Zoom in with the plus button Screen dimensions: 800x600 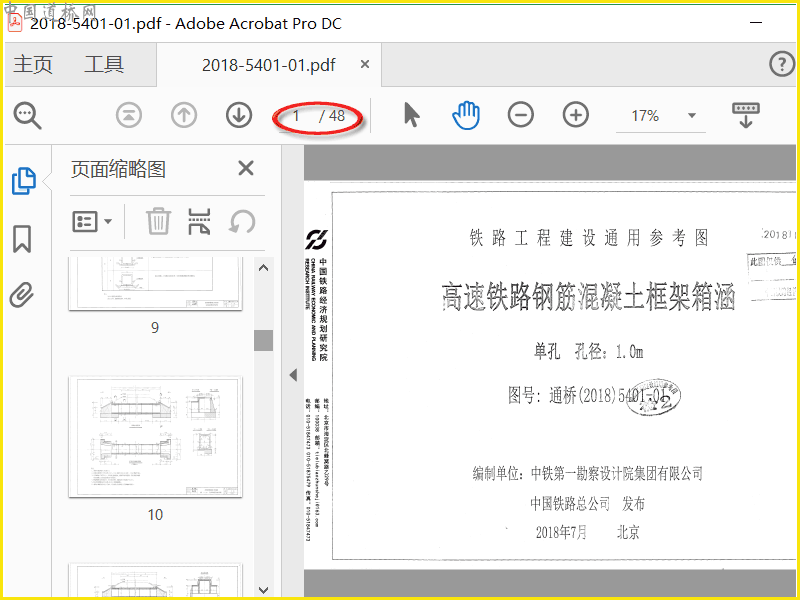pyautogui.click(x=576, y=115)
